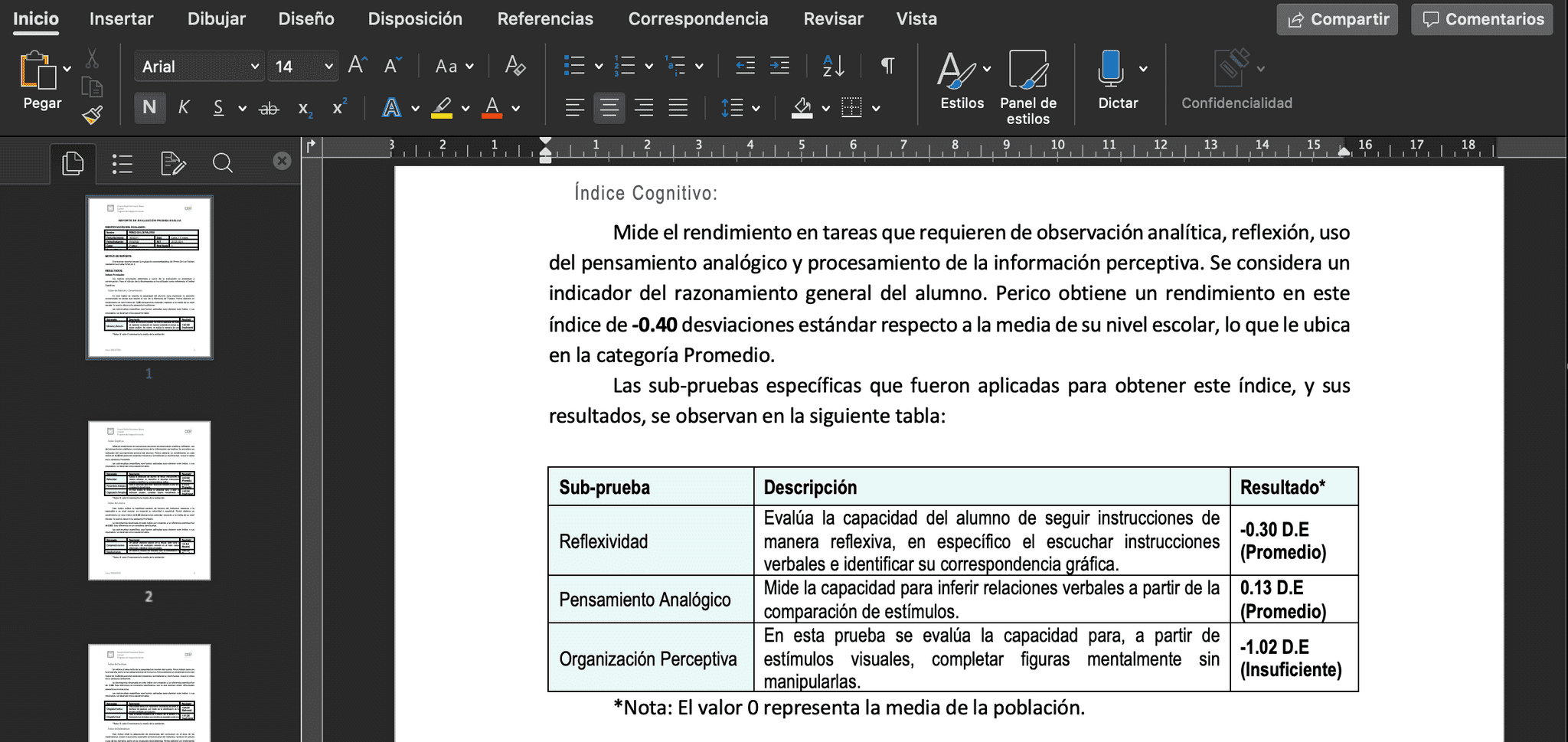Toggle italic formatting with the K button
Screen dimensions: 1568x742
pos(184,107)
